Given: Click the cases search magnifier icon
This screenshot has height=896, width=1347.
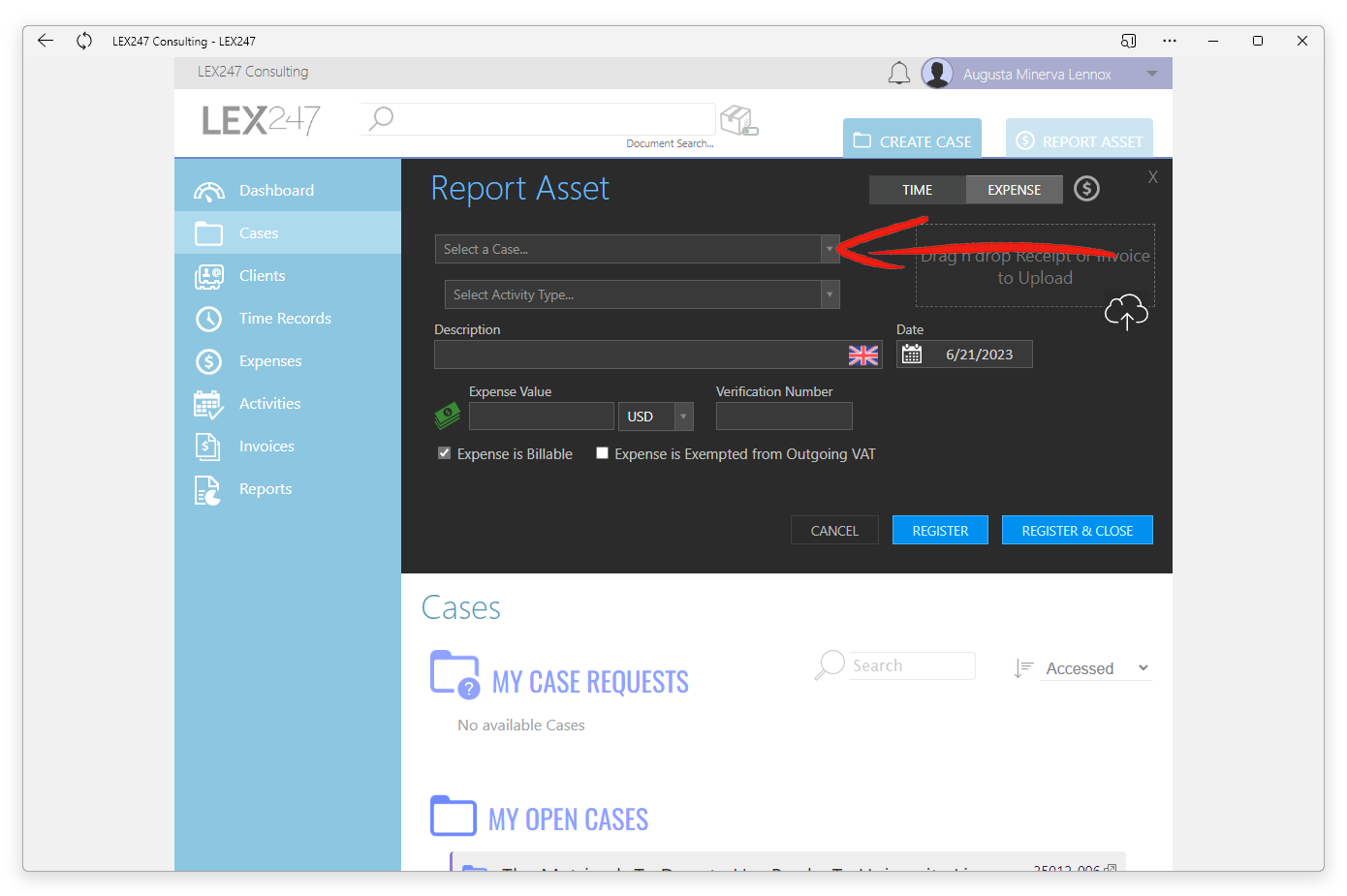Looking at the screenshot, I should (x=830, y=664).
